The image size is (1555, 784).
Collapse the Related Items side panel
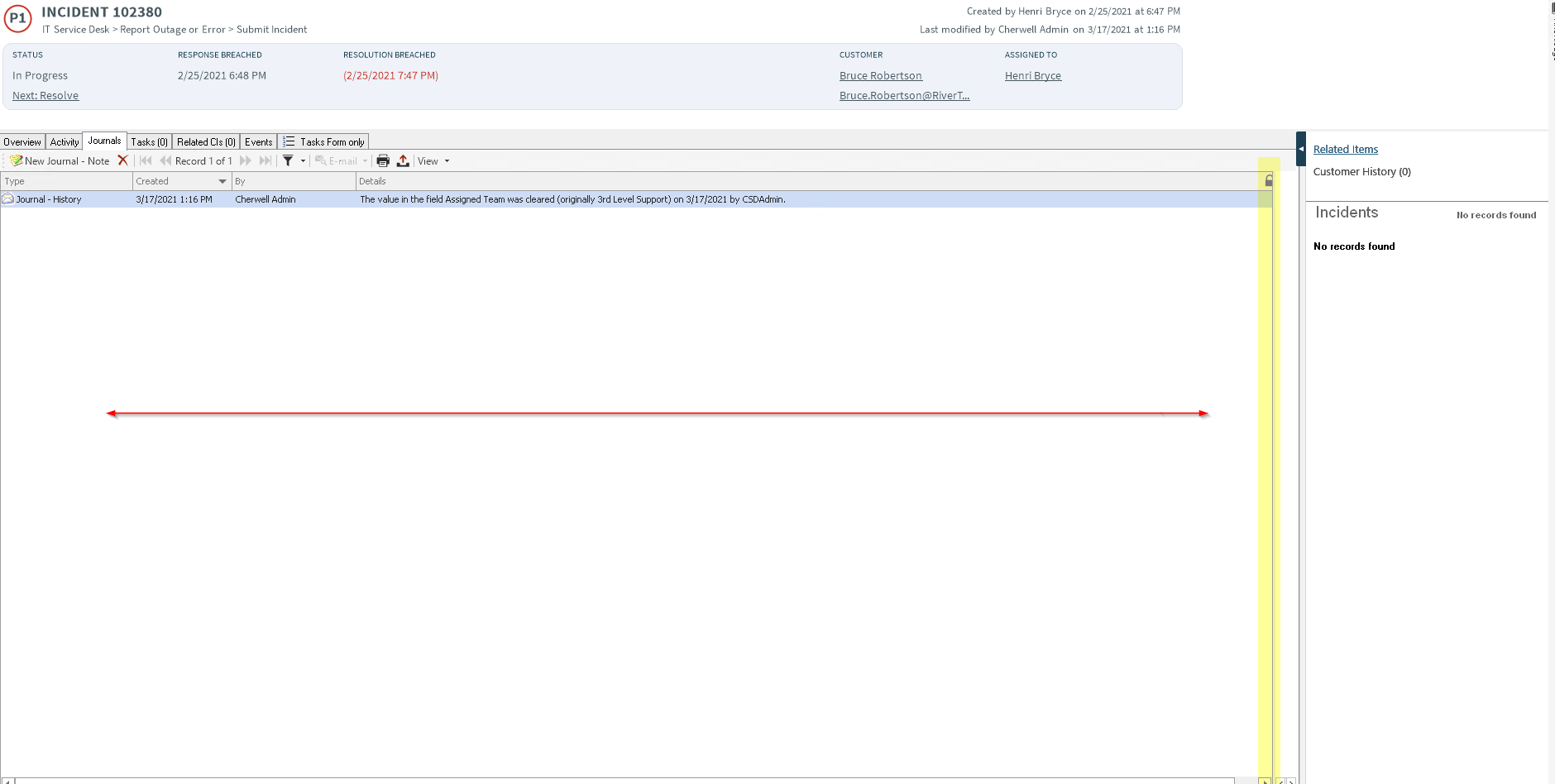1300,149
